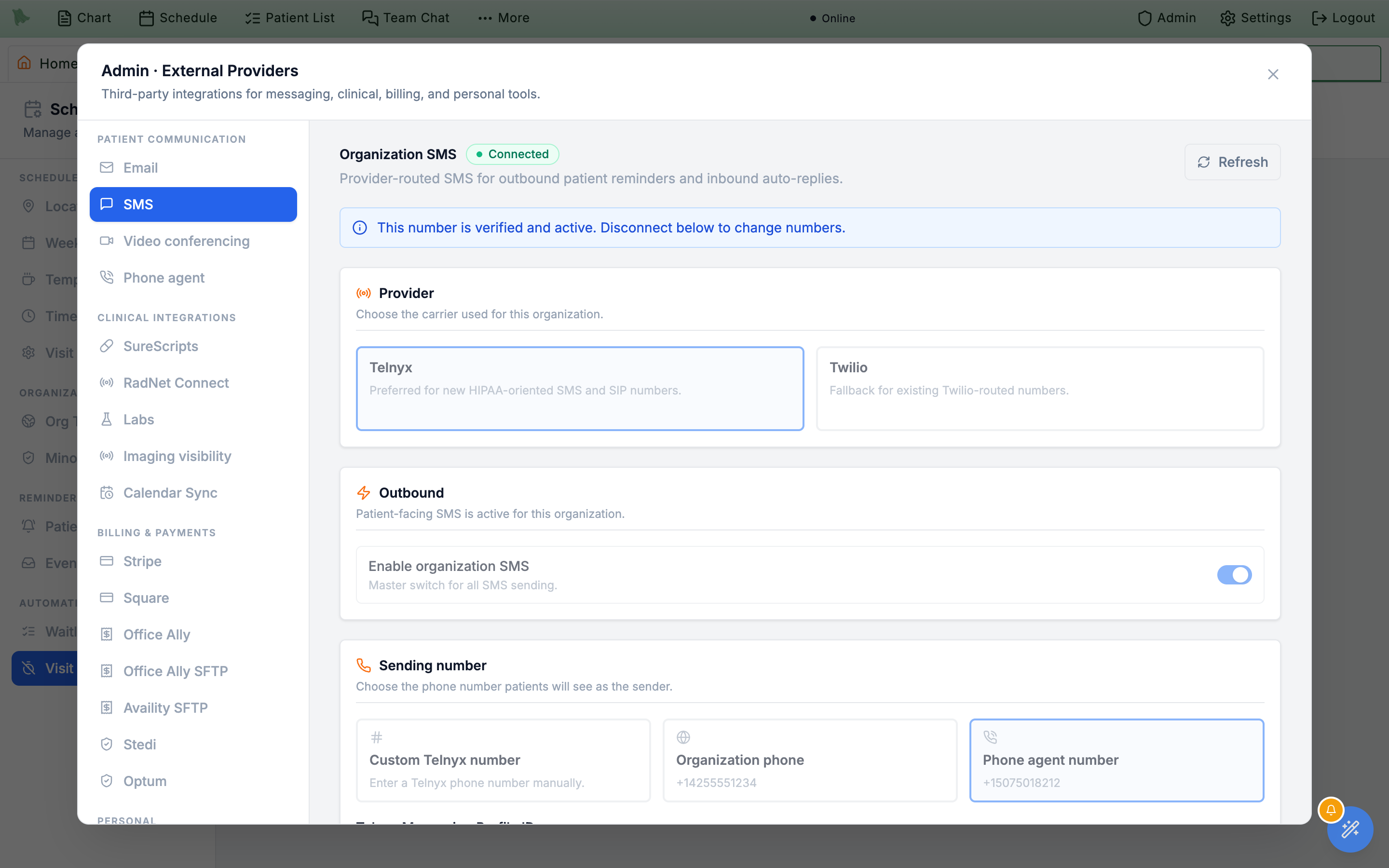Click the Custom Telnyx hash icon
Viewport: 1389px width, 868px height.
click(377, 737)
